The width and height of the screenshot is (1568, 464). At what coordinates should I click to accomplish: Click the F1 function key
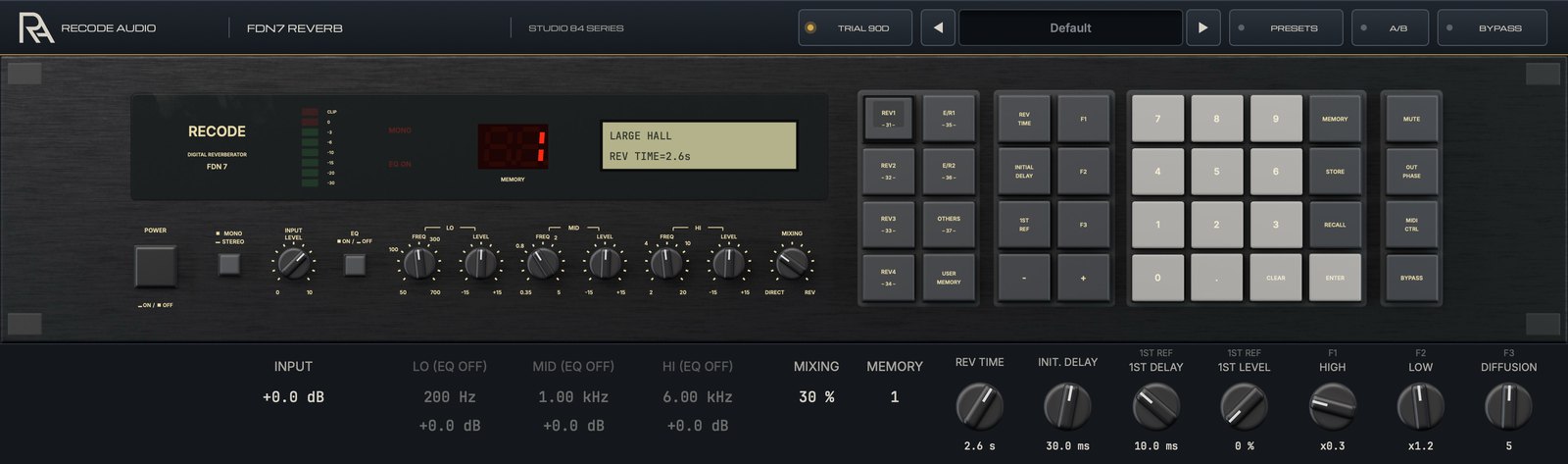(x=1083, y=119)
